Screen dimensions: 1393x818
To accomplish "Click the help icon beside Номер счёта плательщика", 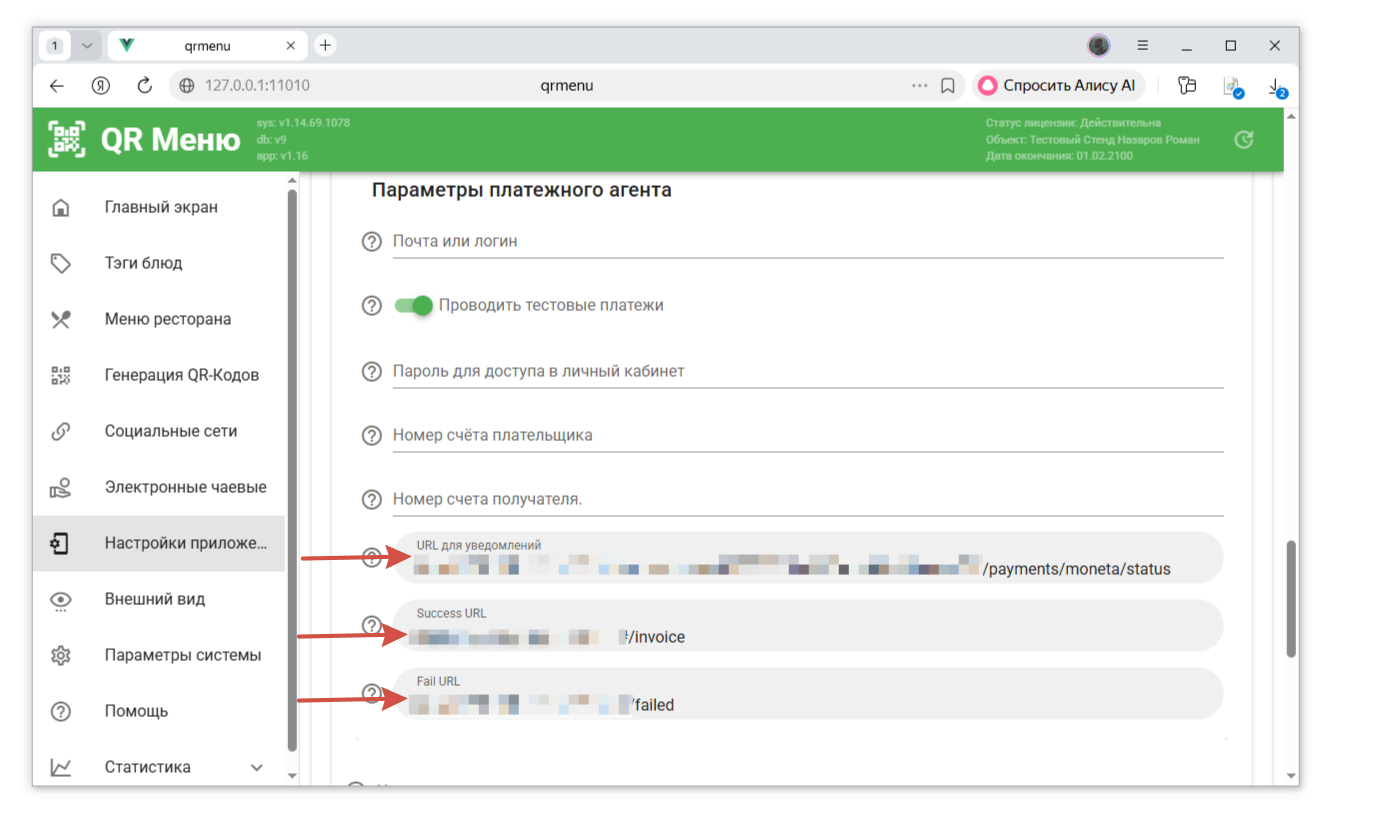I will coord(372,436).
